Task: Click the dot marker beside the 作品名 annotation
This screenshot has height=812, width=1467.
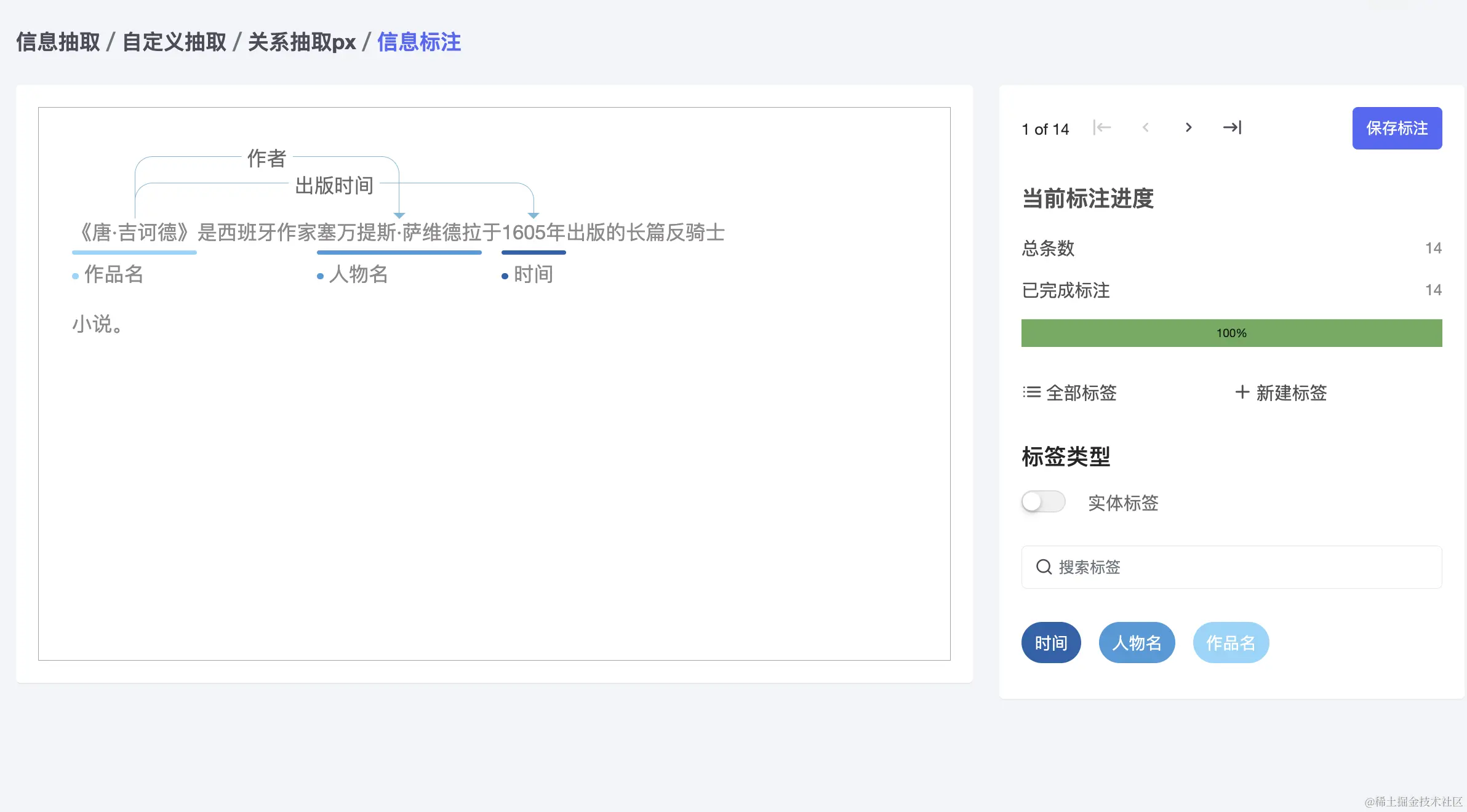Action: pyautogui.click(x=75, y=276)
